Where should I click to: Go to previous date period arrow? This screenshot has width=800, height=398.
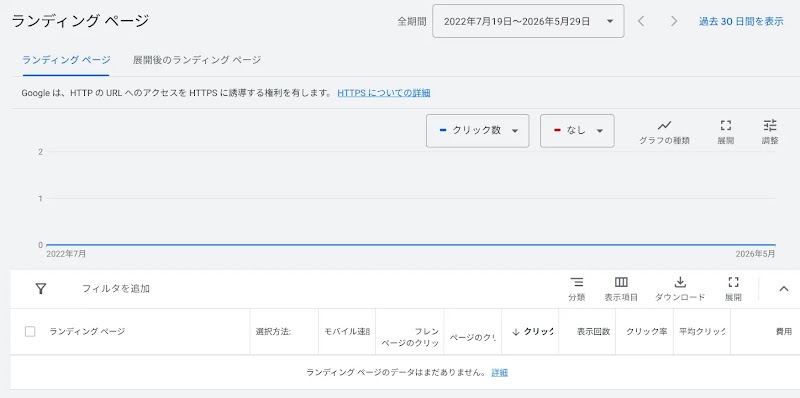click(x=641, y=21)
